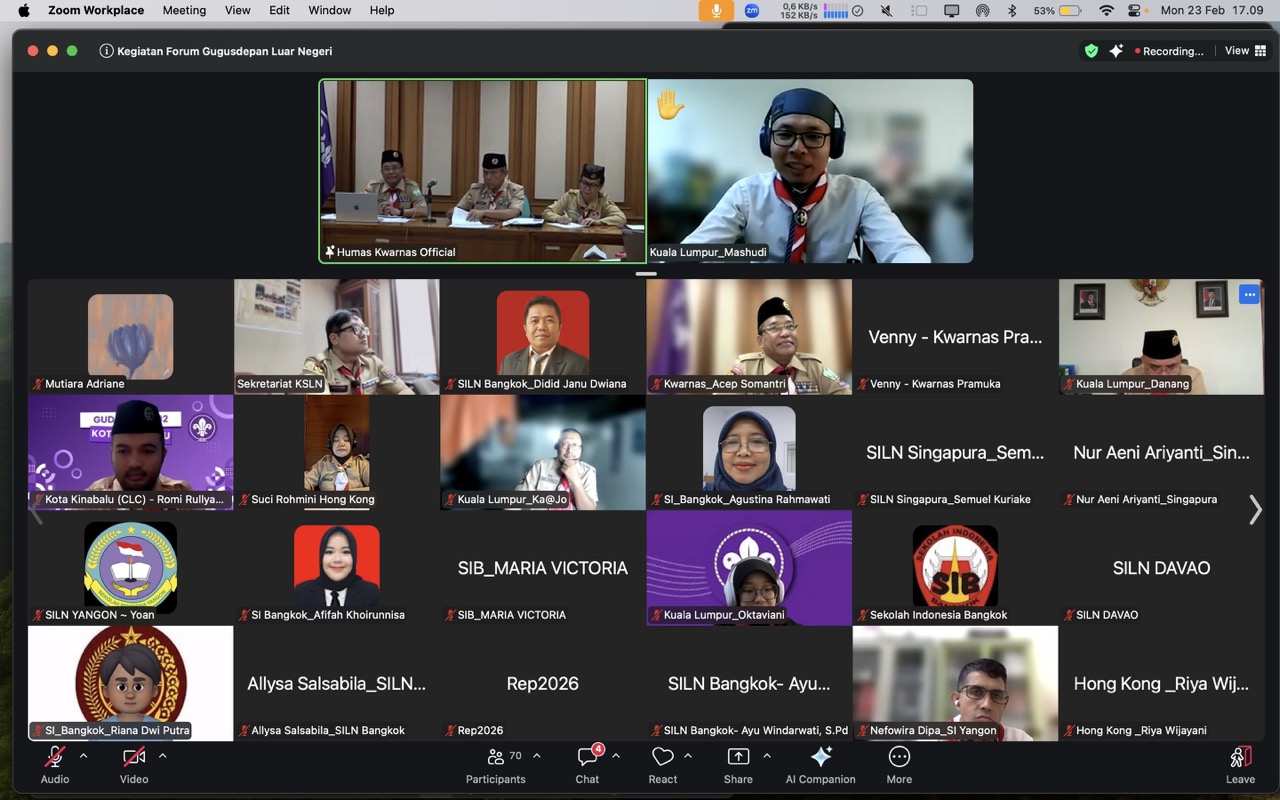
Task: Open AI Companion
Action: (820, 765)
